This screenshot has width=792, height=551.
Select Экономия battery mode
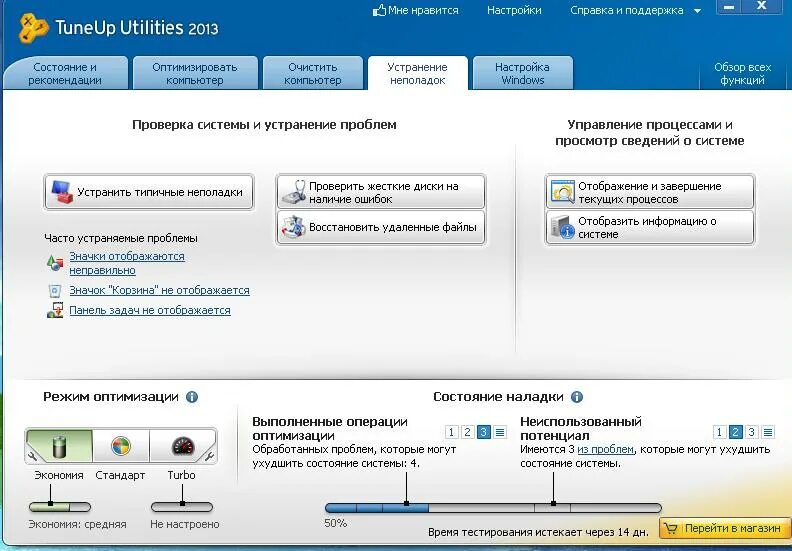tap(60, 446)
